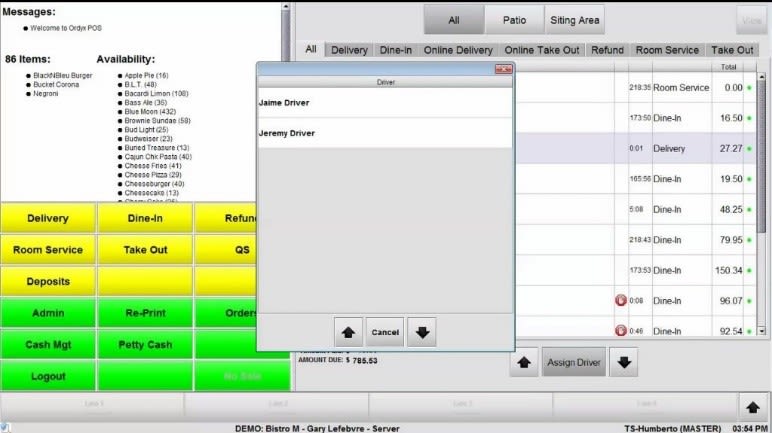This screenshot has height=433, width=772.
Task: Click the faded View button at top right
Action: [751, 20]
